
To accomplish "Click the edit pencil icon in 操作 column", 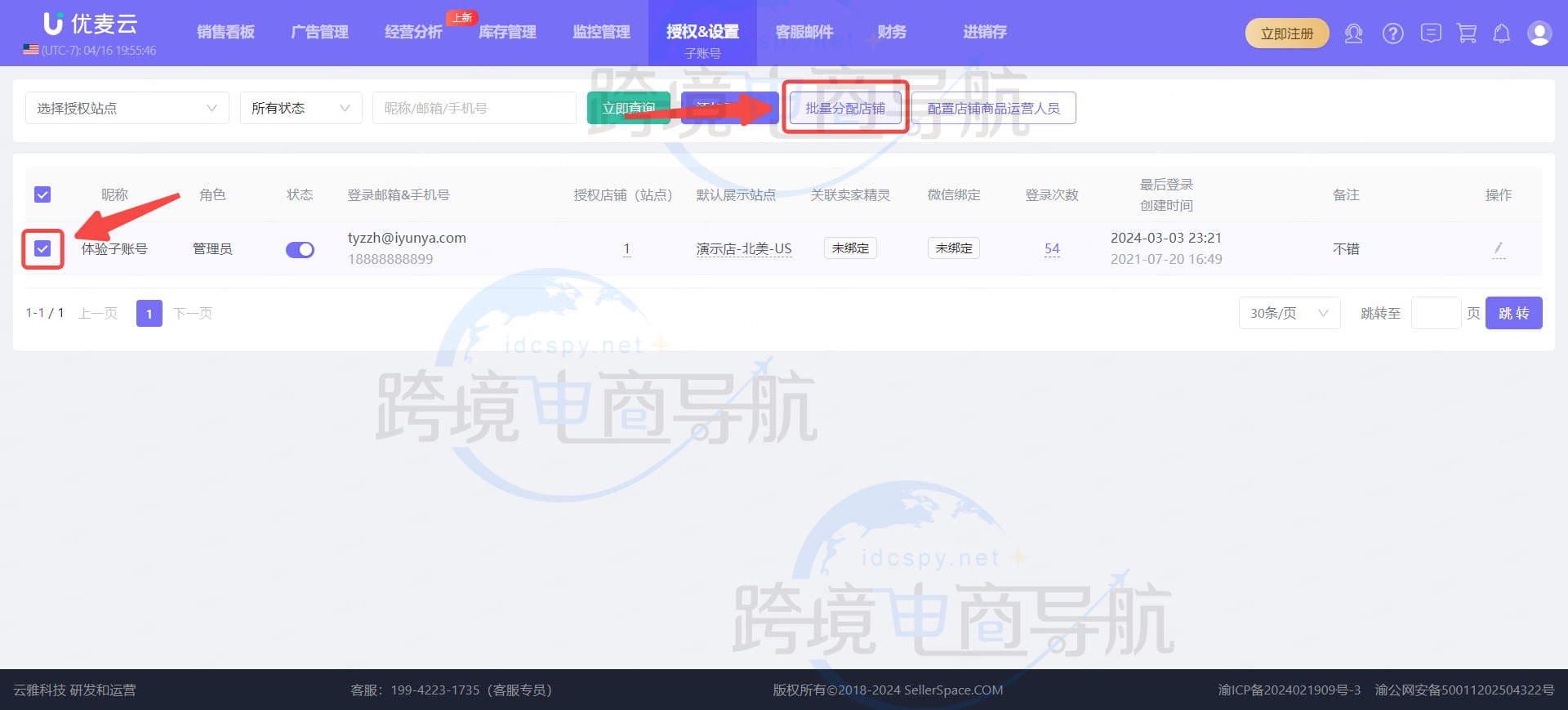I will click(x=1498, y=248).
